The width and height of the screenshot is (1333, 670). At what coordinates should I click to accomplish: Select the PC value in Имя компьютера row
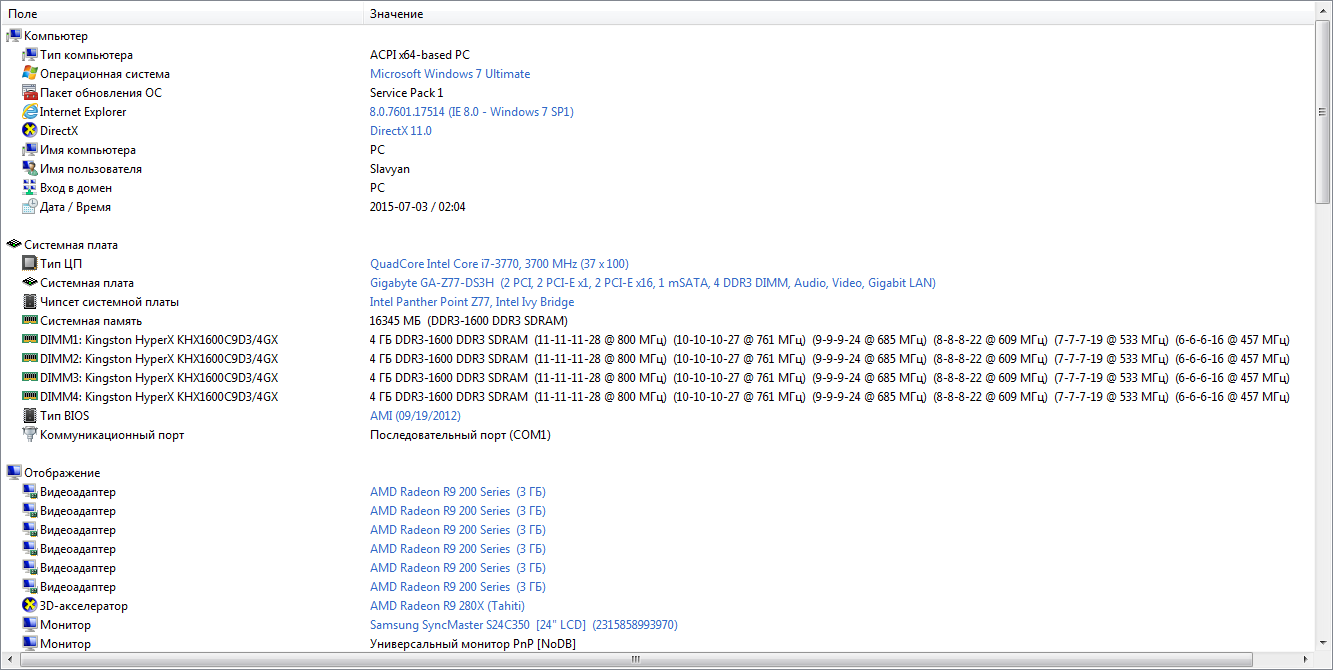pyautogui.click(x=377, y=150)
